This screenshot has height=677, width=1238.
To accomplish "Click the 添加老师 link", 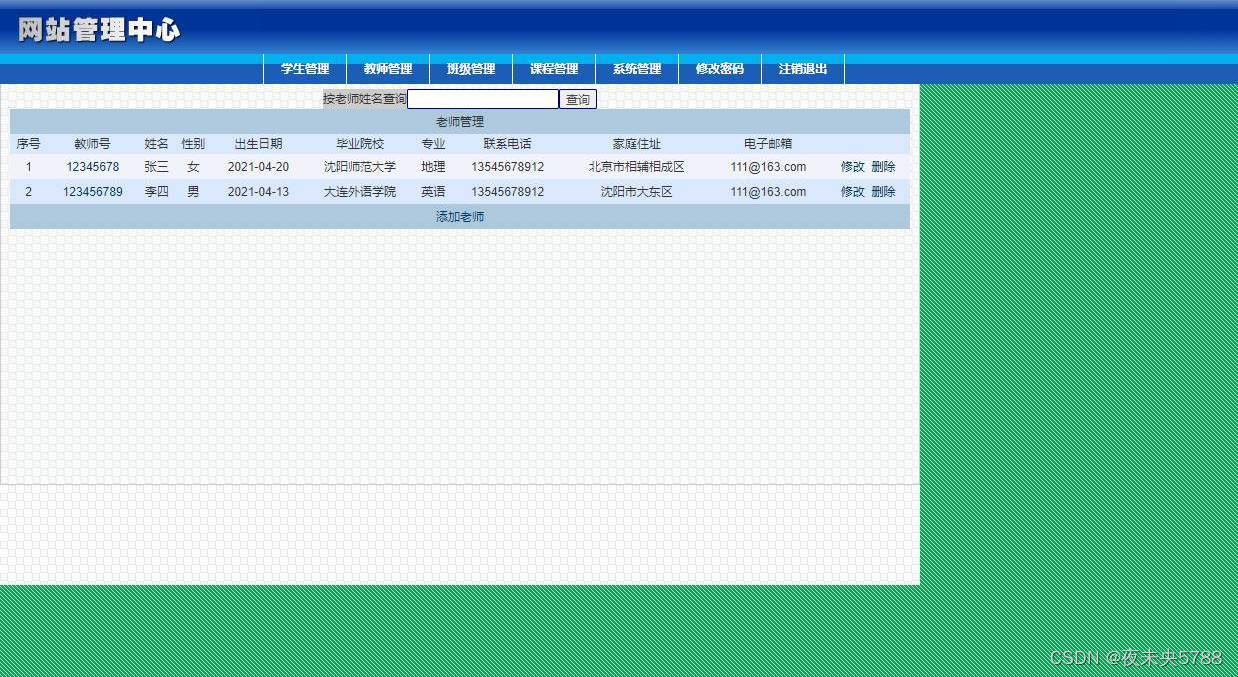I will click(x=460, y=217).
